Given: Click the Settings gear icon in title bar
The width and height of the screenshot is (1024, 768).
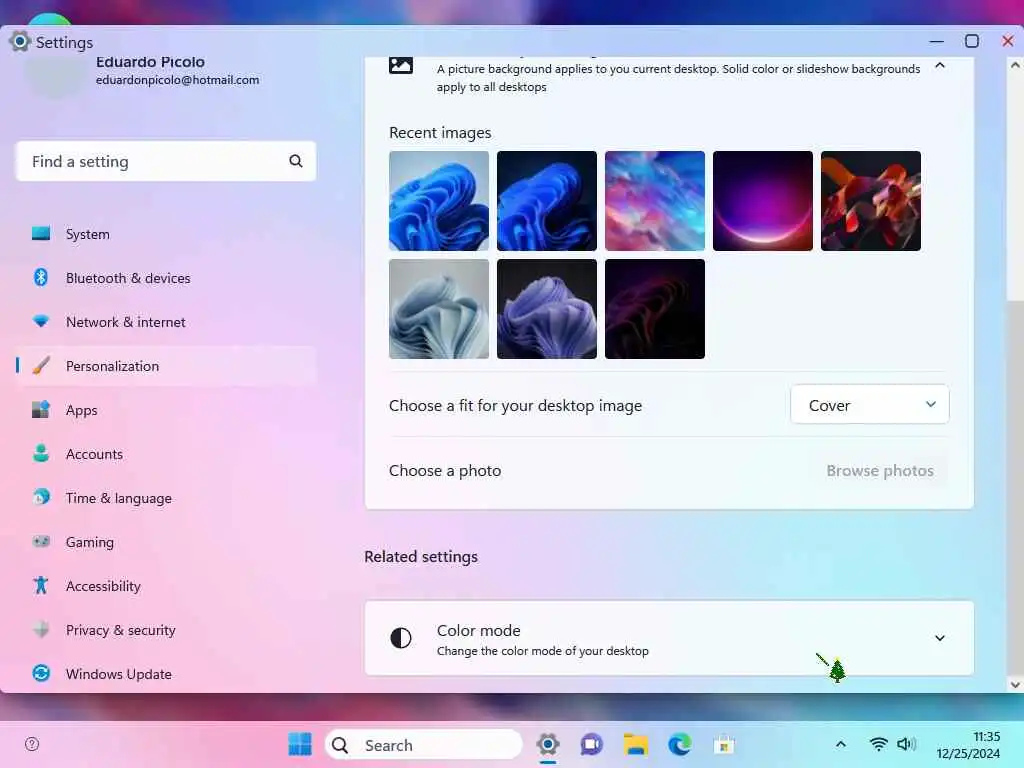Looking at the screenshot, I should tap(20, 42).
